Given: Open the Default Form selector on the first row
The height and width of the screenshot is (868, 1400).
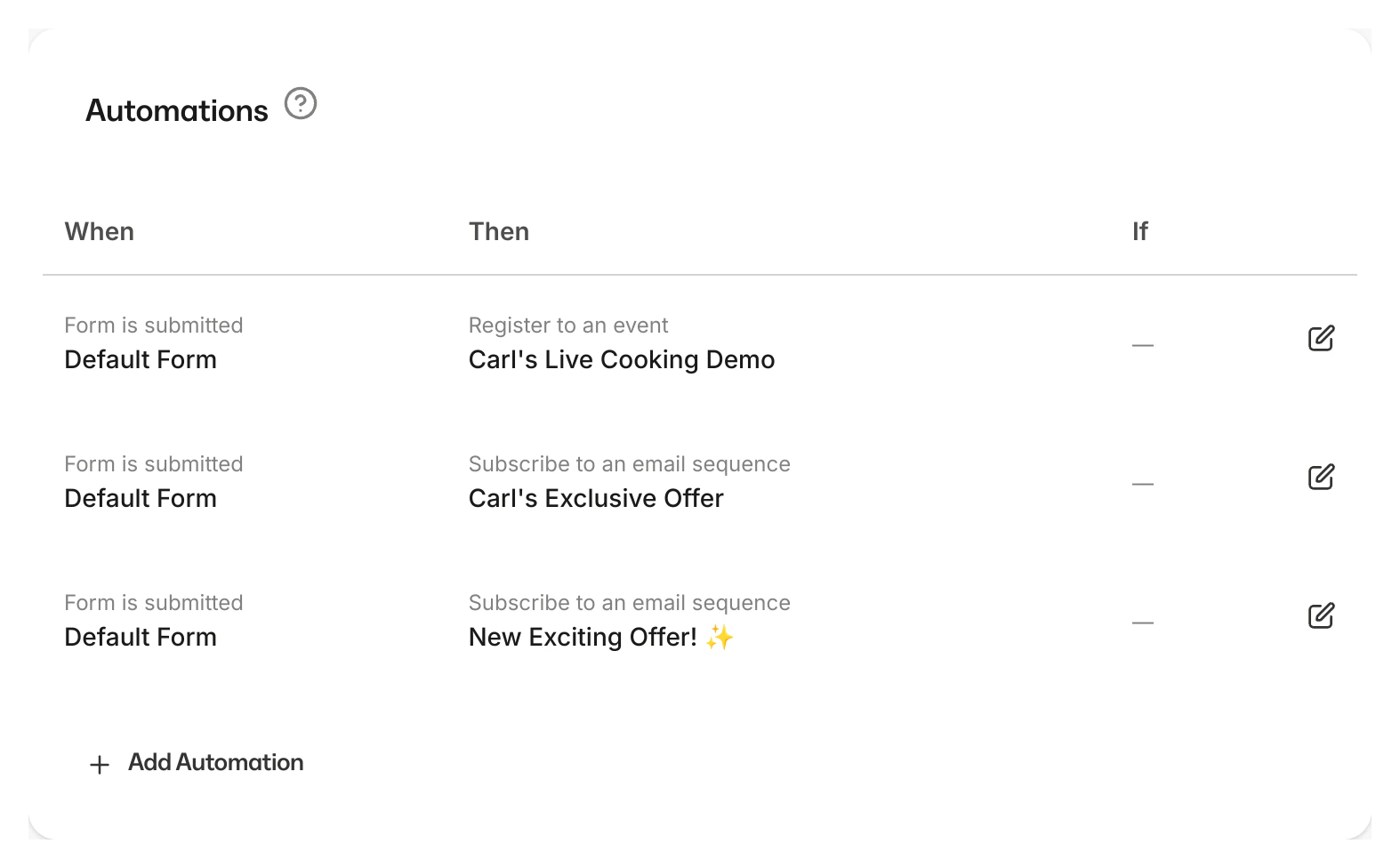Looking at the screenshot, I should (140, 360).
